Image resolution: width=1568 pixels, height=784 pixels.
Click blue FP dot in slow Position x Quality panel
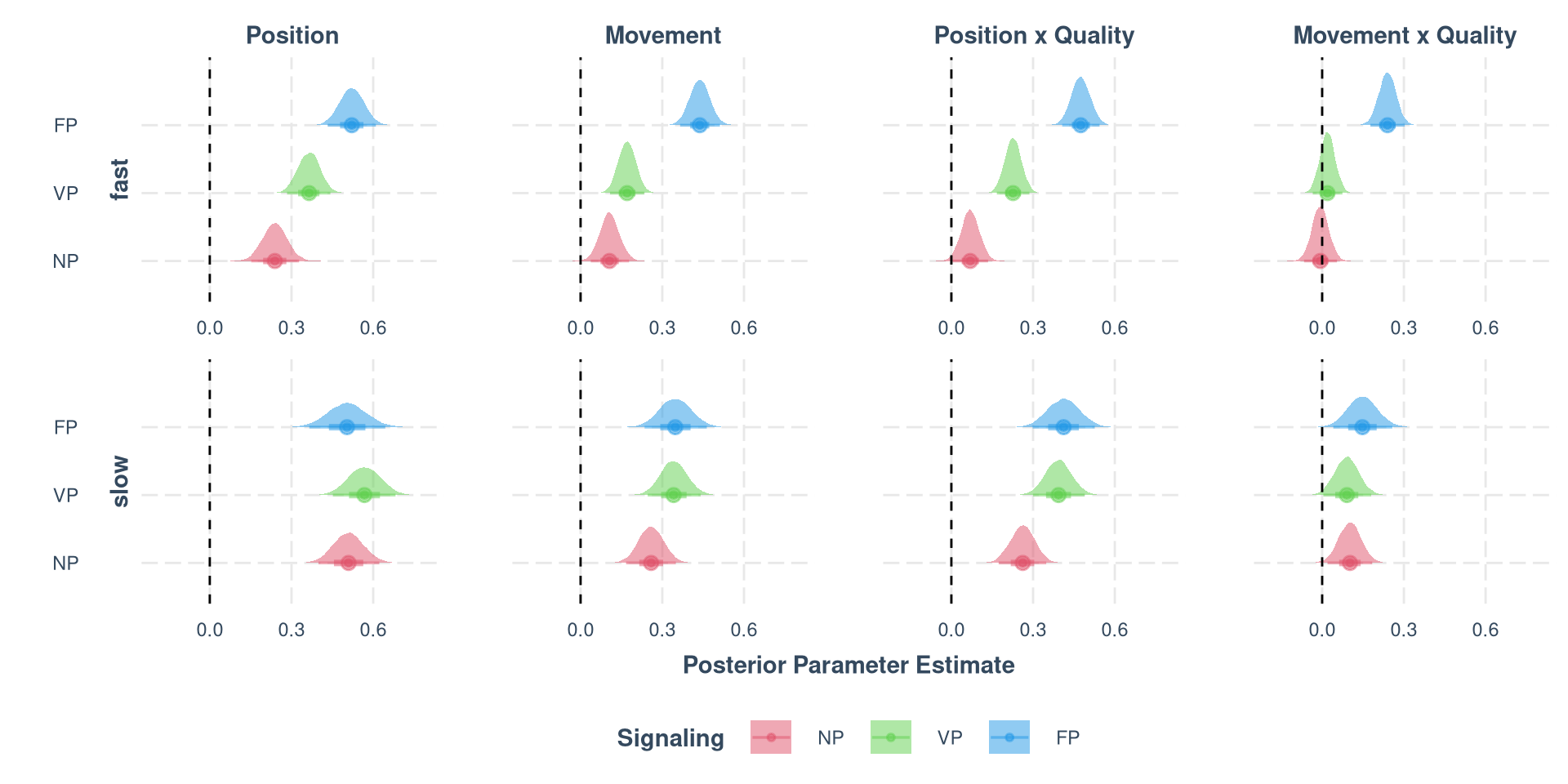[x=1062, y=427]
